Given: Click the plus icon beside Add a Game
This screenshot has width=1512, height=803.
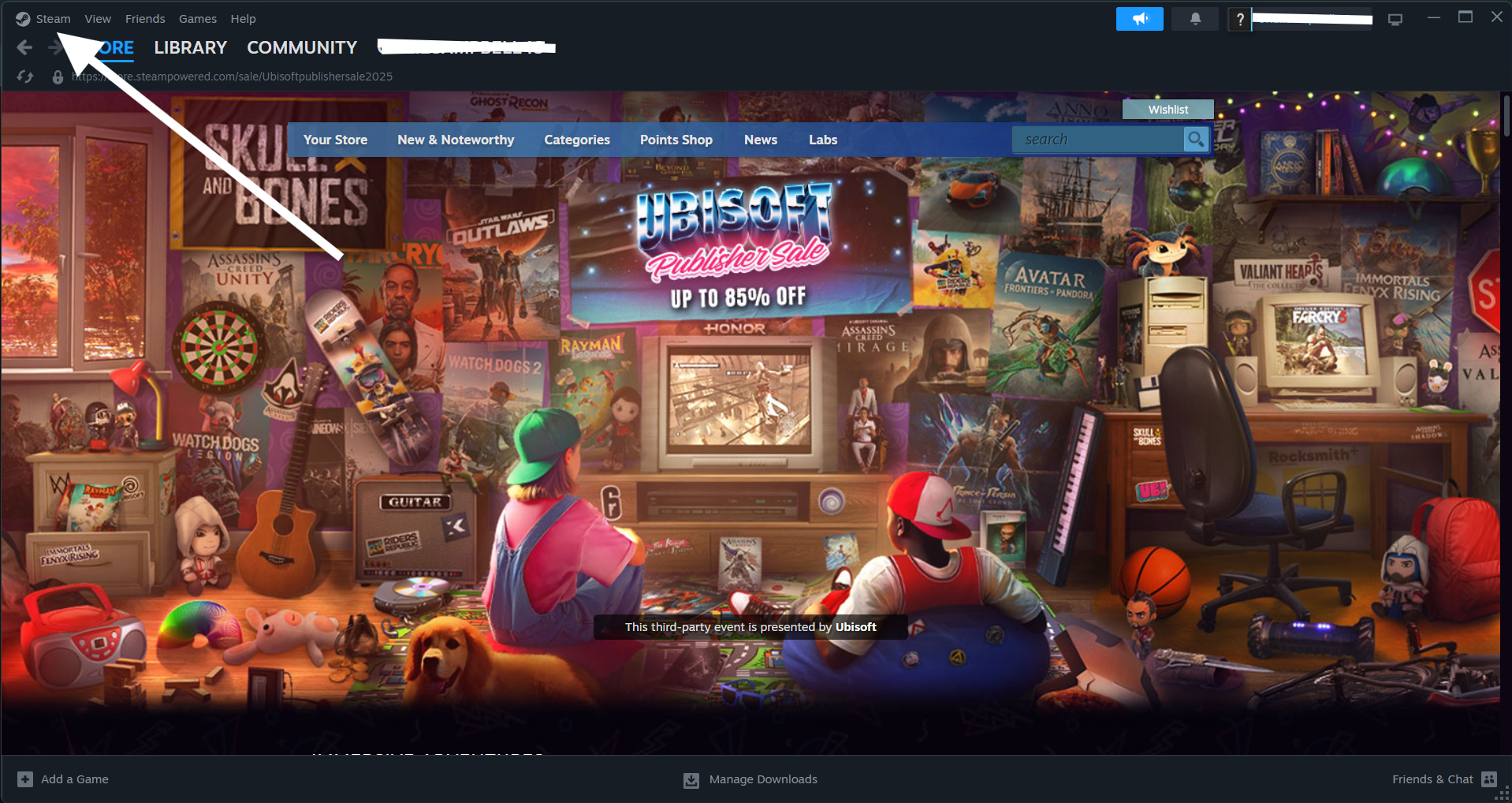Looking at the screenshot, I should [x=25, y=779].
